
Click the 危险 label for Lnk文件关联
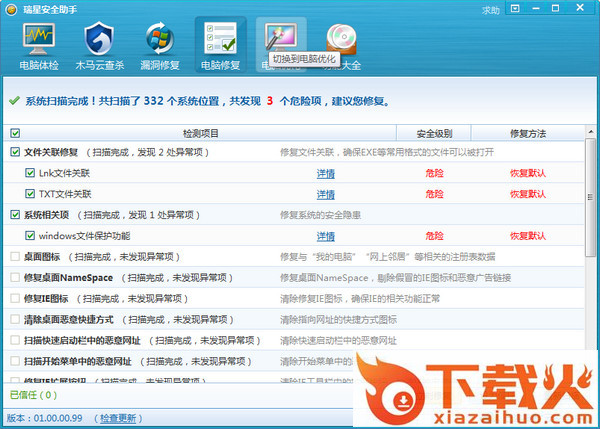(434, 173)
